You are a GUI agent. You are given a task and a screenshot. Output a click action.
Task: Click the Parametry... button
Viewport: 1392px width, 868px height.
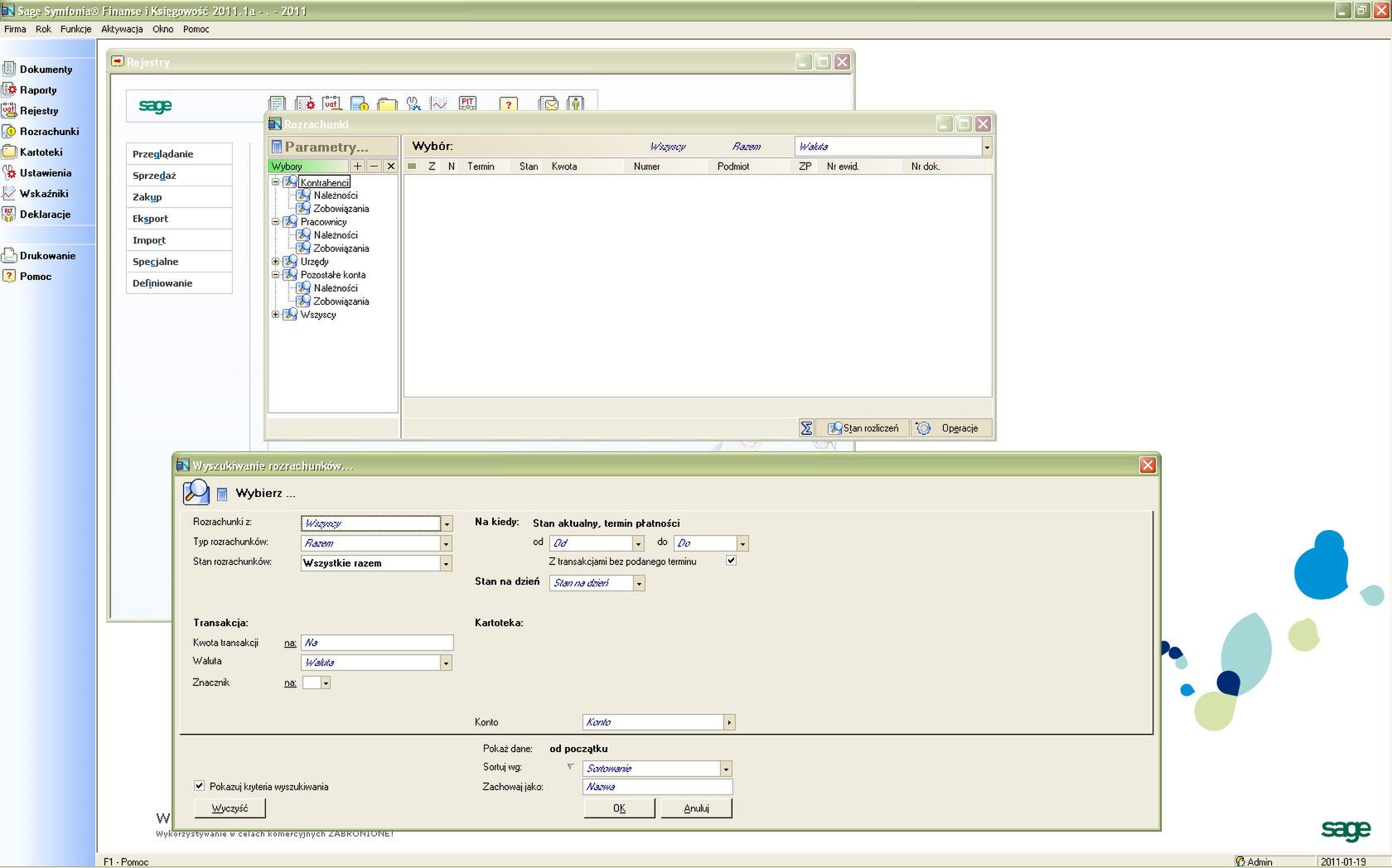[333, 147]
